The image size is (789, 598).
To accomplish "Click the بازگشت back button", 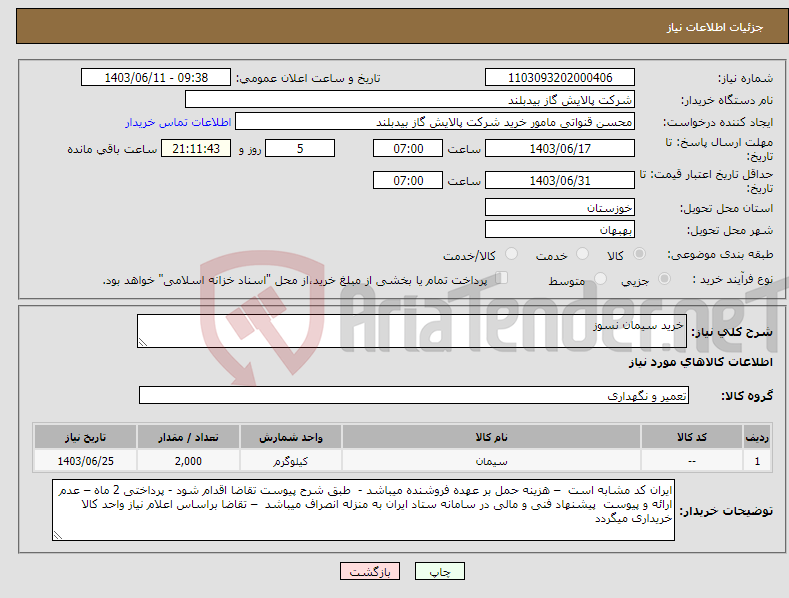I will tap(370, 571).
